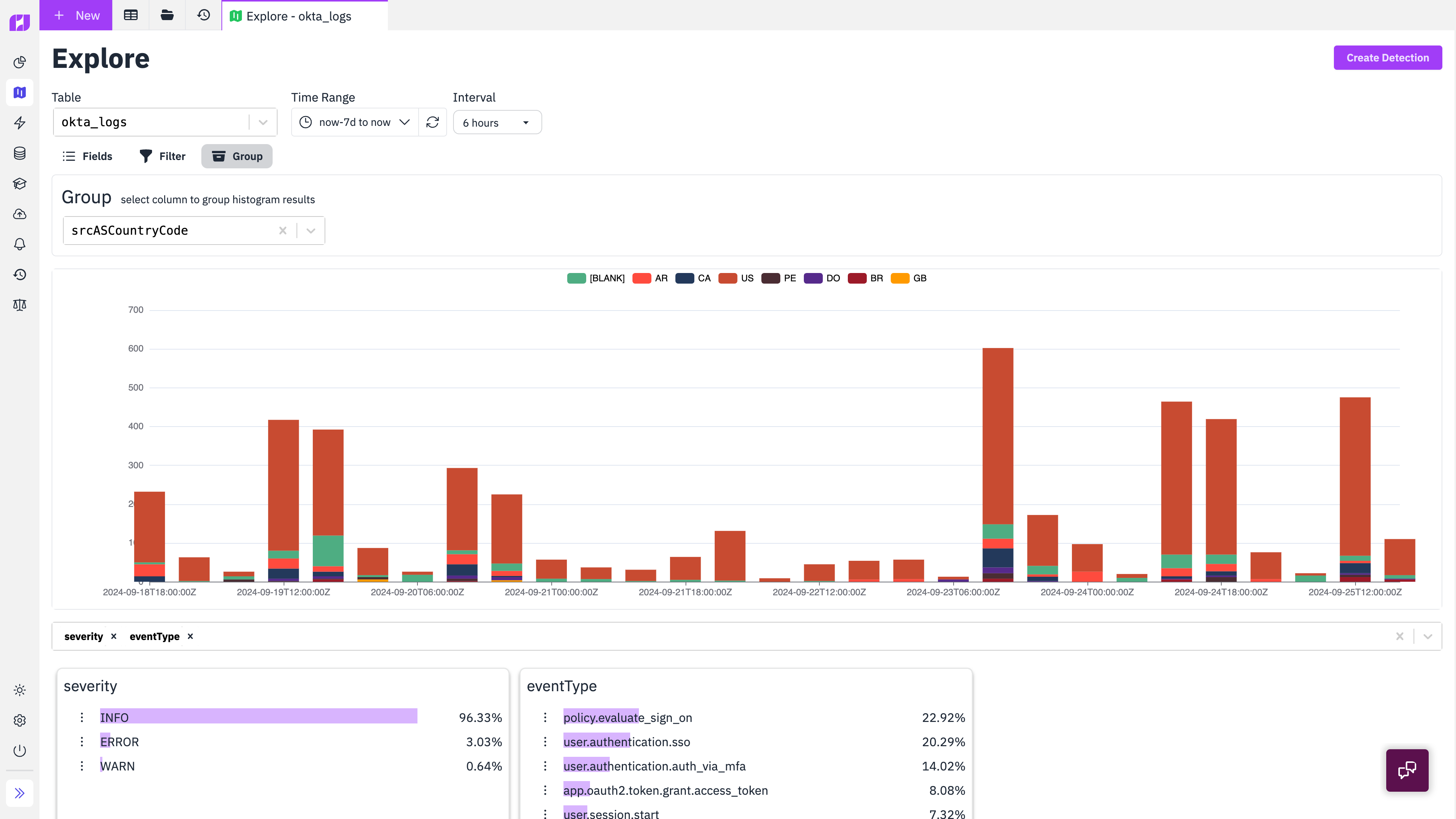Open options for app.oauth2.token.grant.access_token row

click(546, 791)
